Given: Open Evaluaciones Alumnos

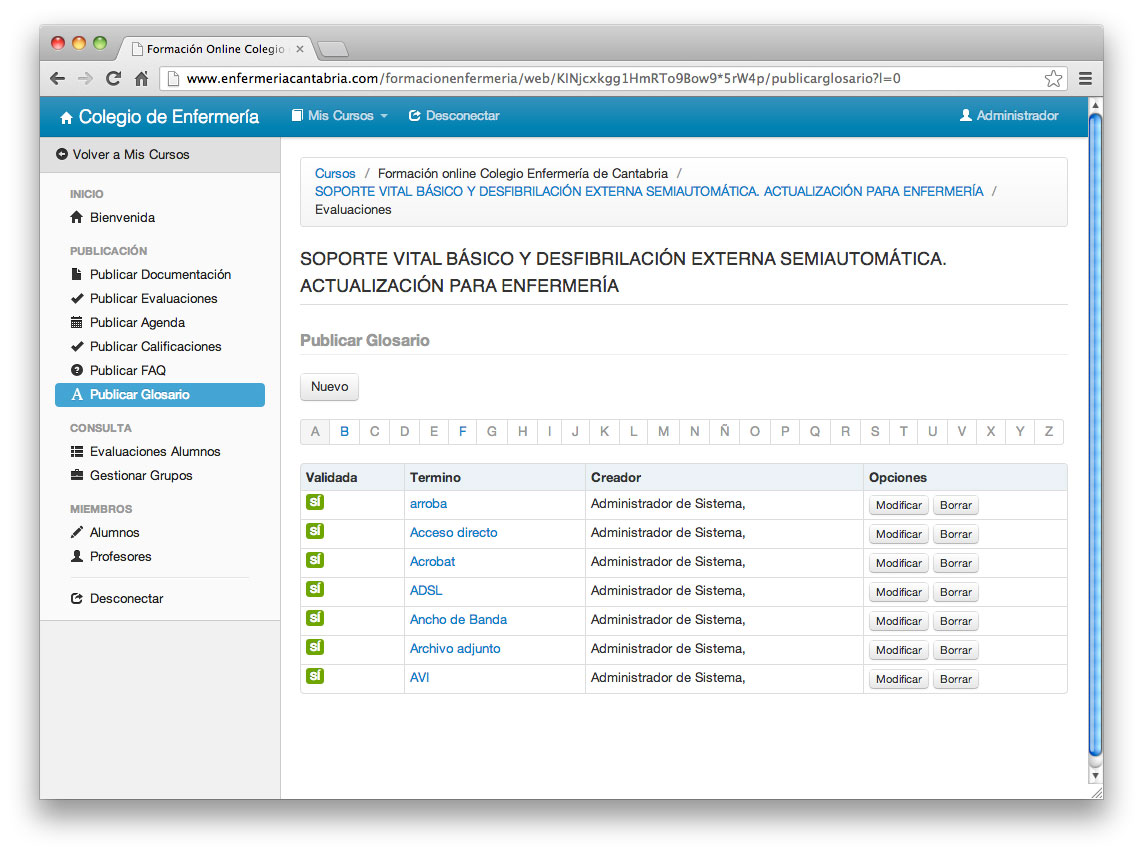Looking at the screenshot, I should [146, 452].
